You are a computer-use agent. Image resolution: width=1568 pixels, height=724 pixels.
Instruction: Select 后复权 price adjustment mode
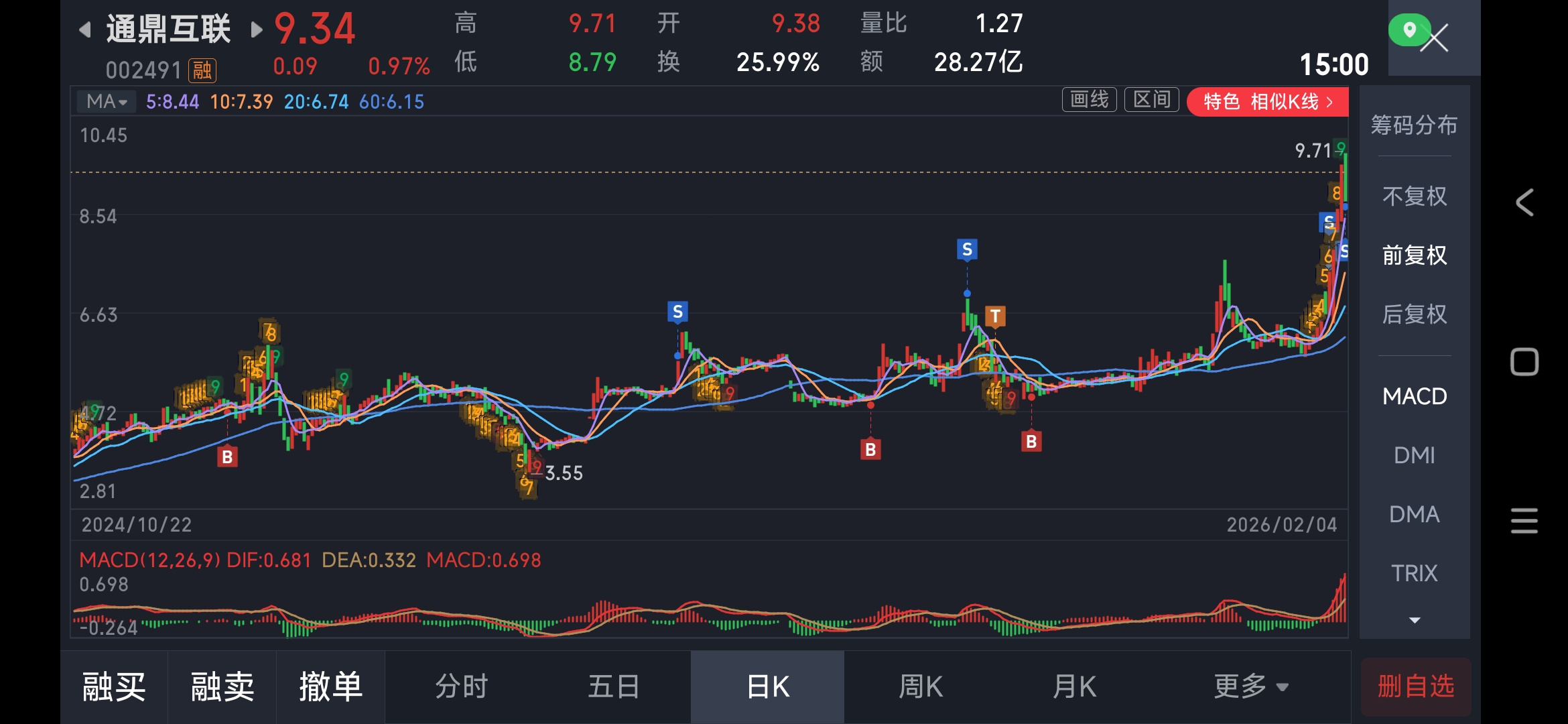pos(1414,314)
